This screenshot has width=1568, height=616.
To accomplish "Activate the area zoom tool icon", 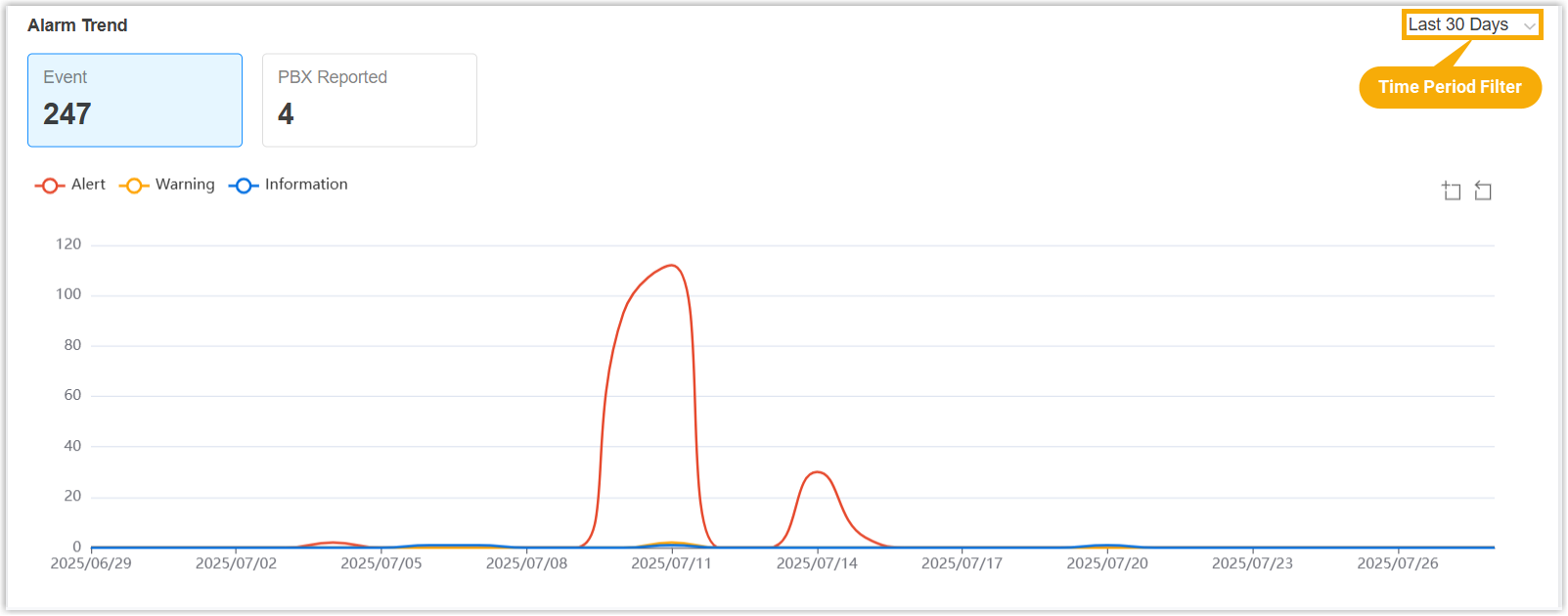I will click(x=1452, y=191).
